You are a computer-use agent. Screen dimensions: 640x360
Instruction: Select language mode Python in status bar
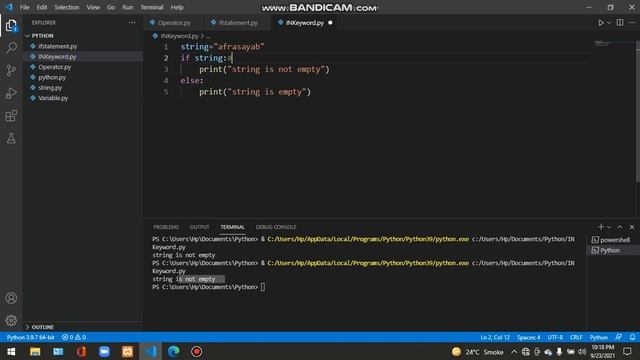(x=598, y=337)
